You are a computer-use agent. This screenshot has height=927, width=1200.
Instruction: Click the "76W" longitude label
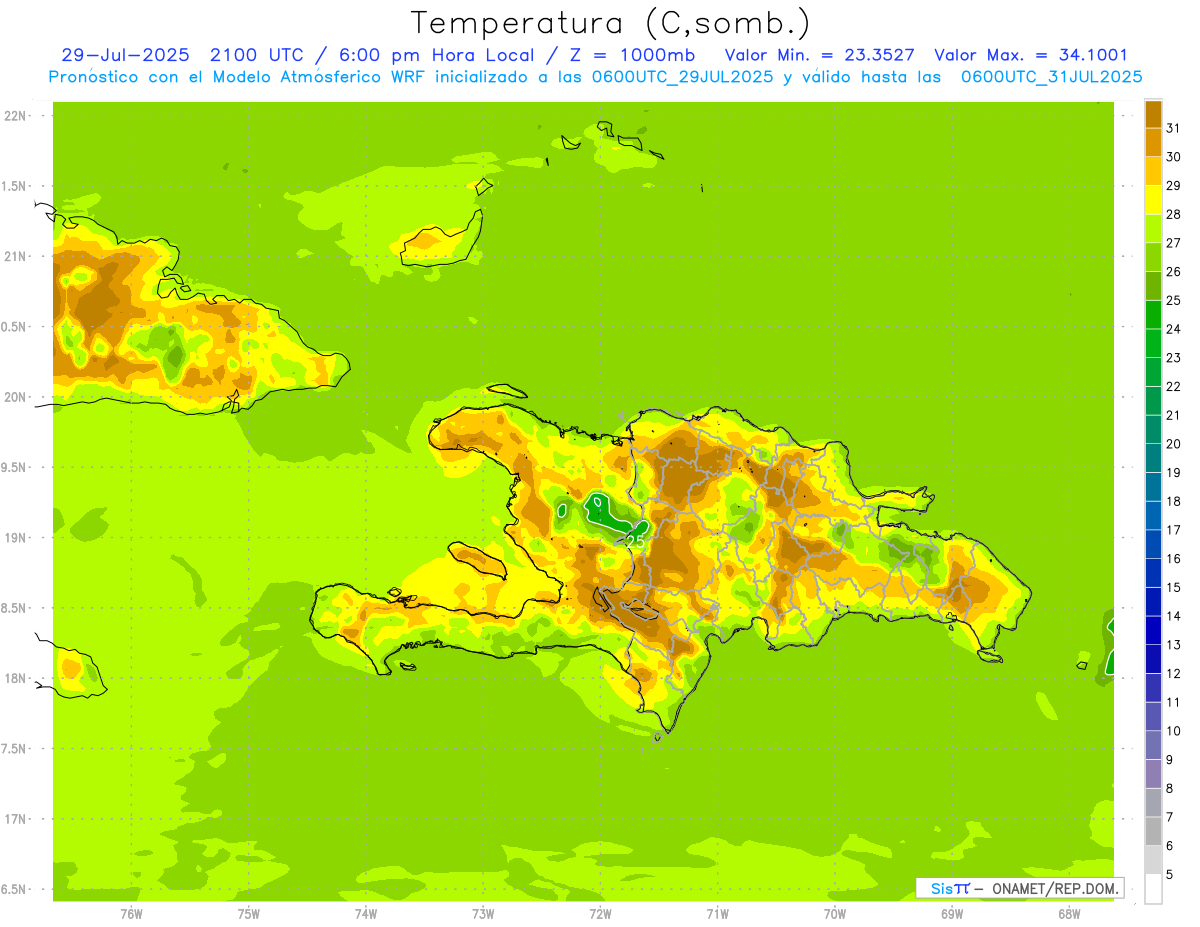[131, 913]
